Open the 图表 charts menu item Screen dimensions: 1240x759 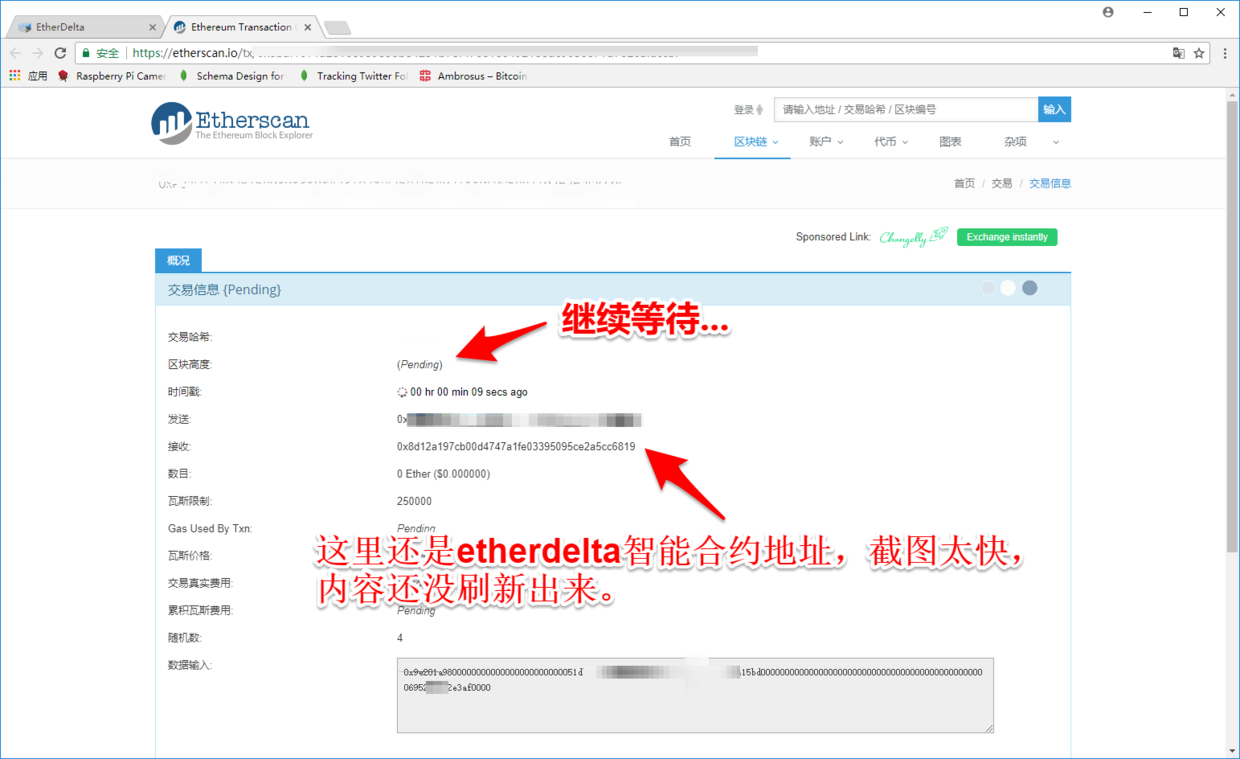pyautogui.click(x=950, y=142)
